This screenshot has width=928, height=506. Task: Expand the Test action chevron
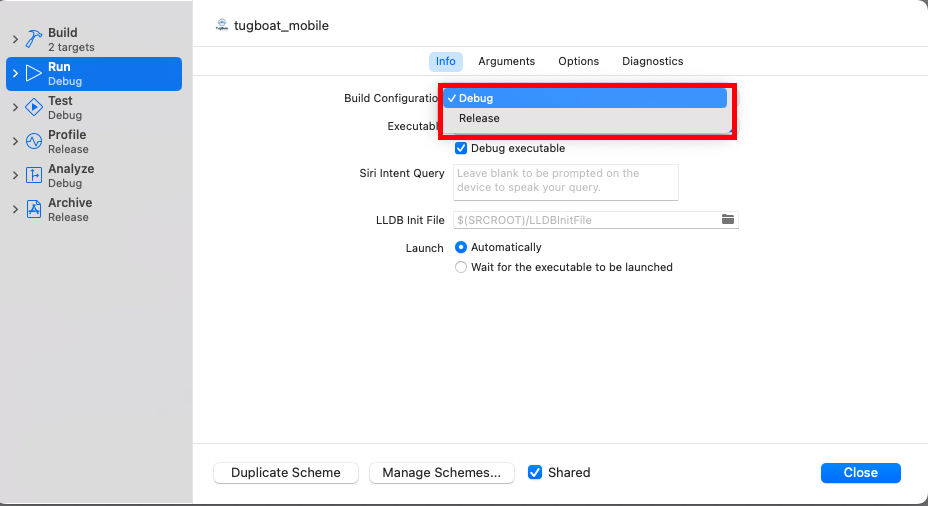click(x=15, y=107)
